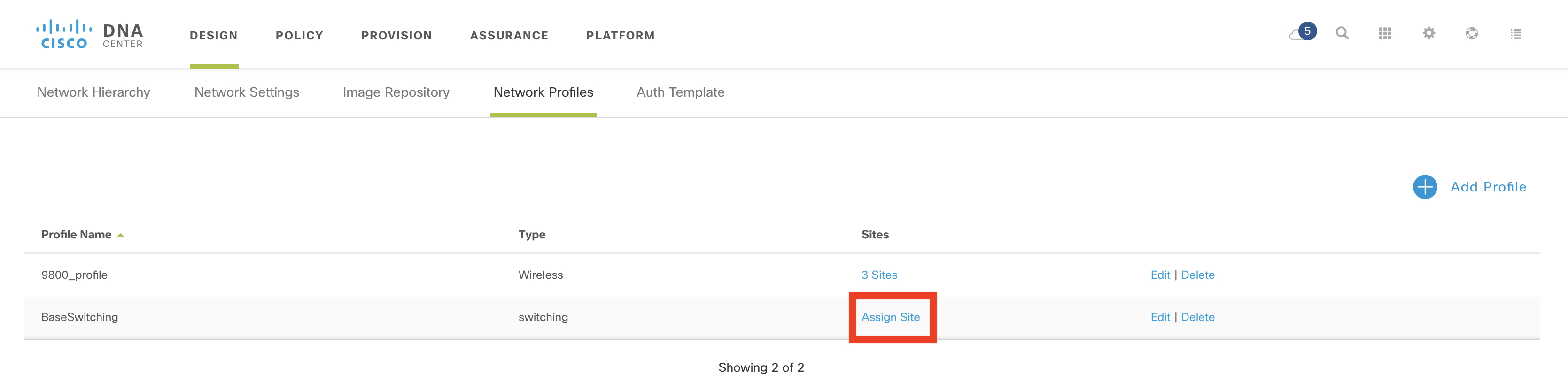Open the Image Repository tab

pyautogui.click(x=396, y=92)
